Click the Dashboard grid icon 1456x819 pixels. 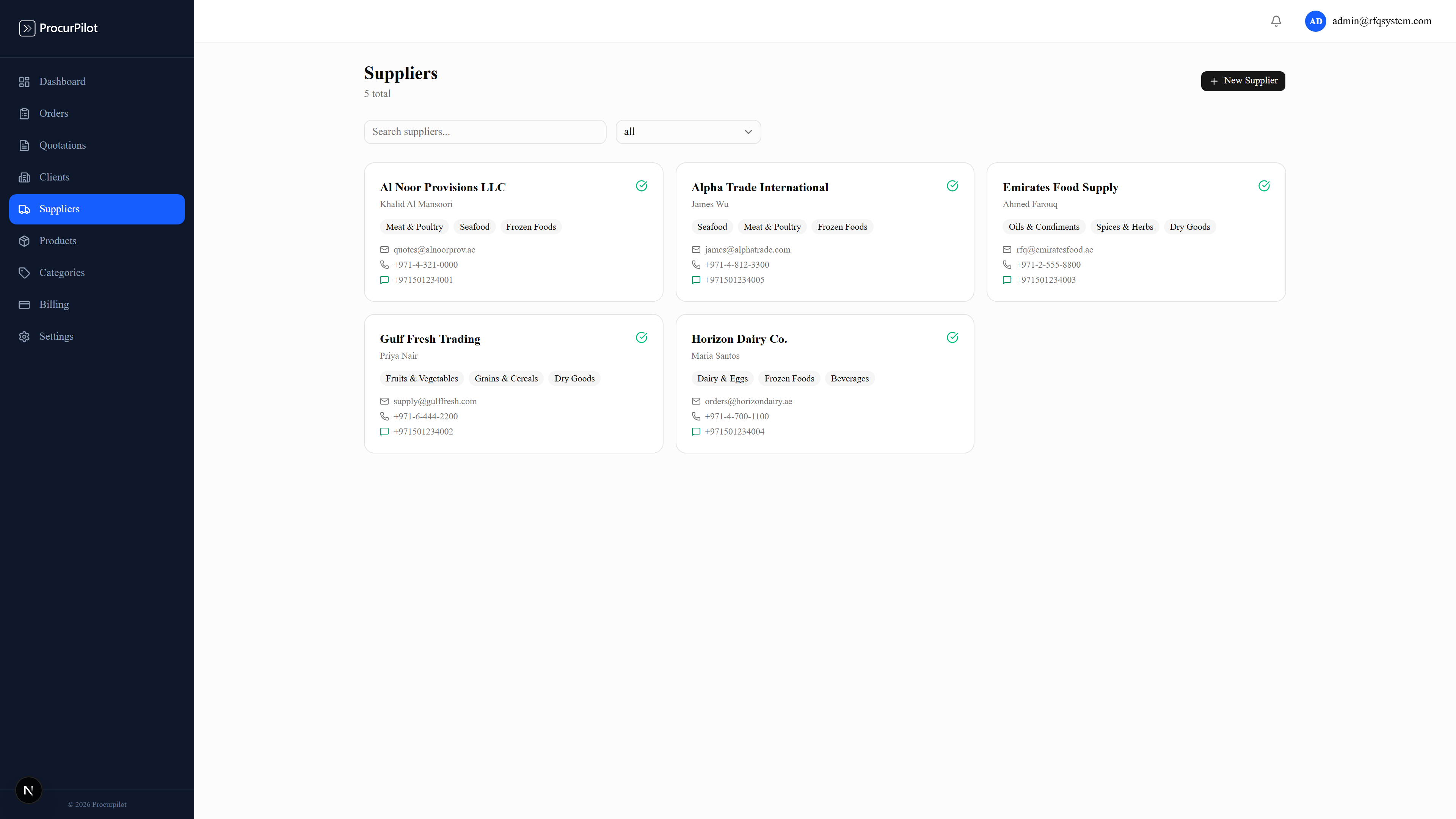point(24,82)
